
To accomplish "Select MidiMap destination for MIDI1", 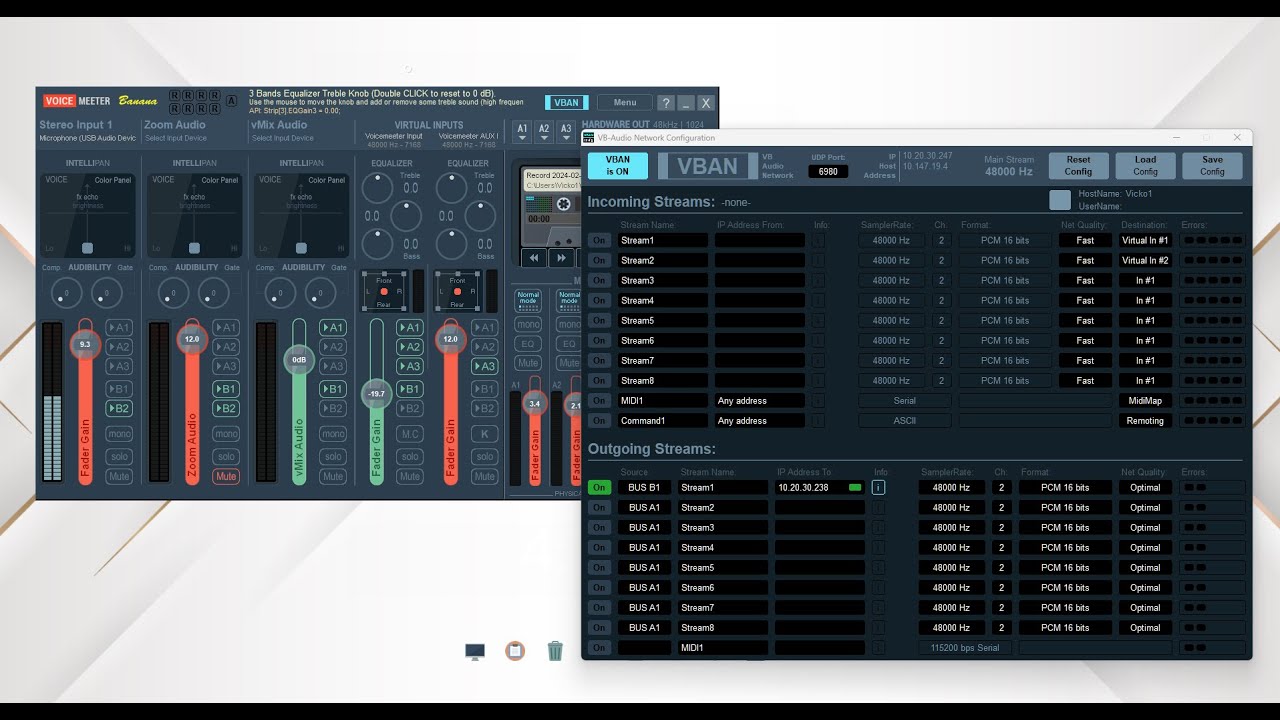I will pyautogui.click(x=1145, y=400).
